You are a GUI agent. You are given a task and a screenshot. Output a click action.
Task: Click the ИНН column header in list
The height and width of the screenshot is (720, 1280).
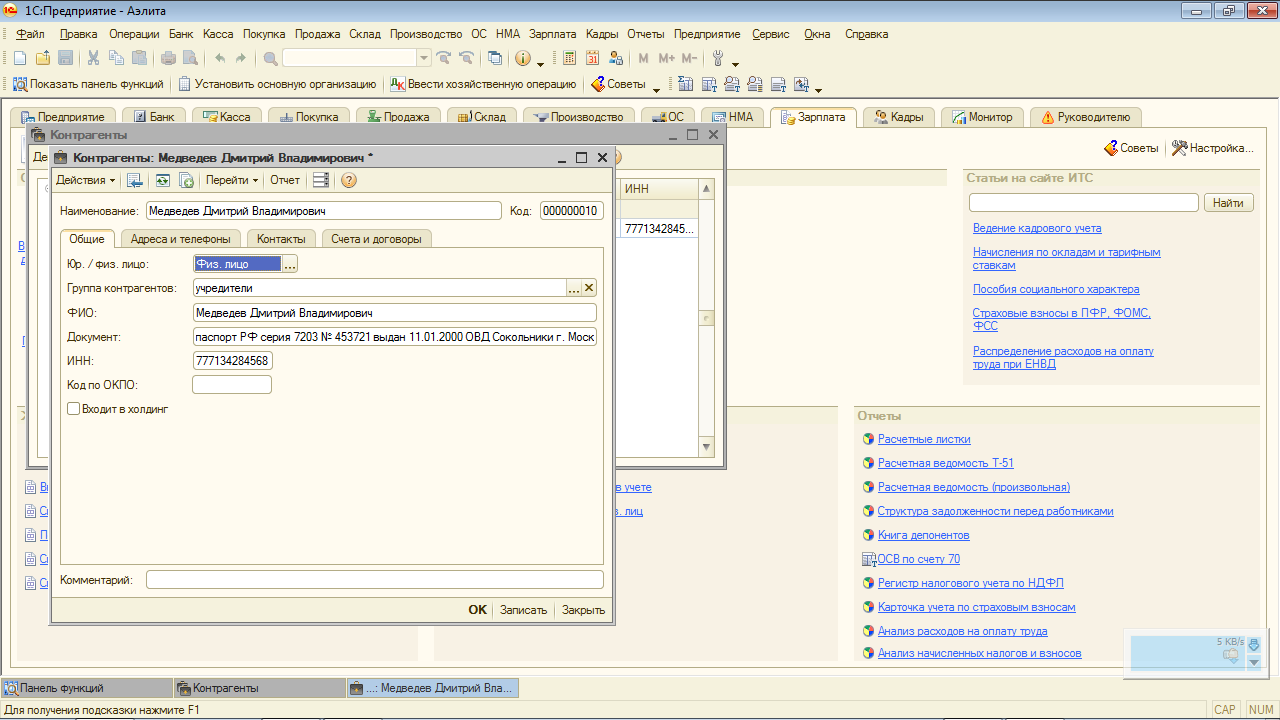point(658,188)
